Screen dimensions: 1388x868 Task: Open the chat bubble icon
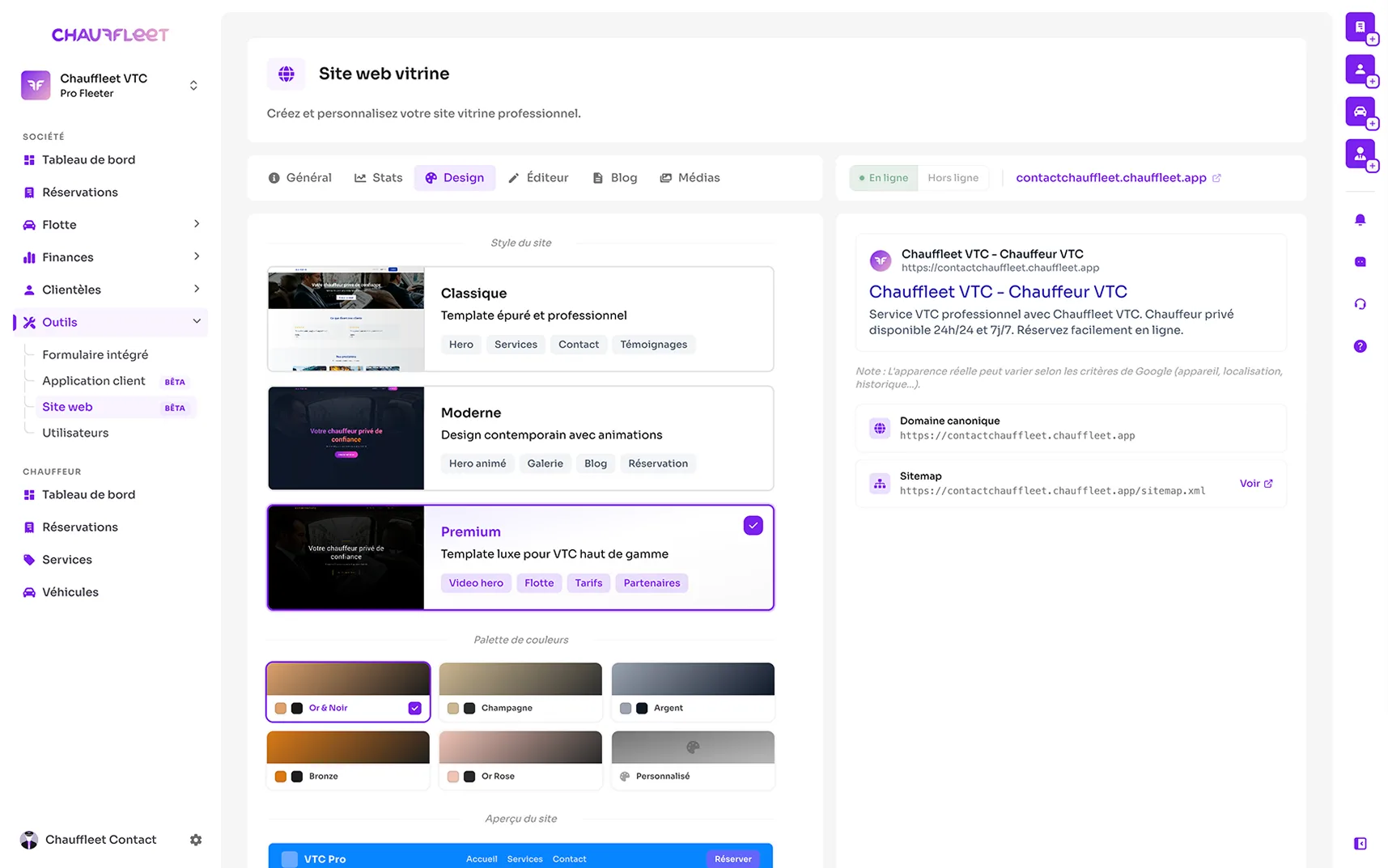[1360, 262]
